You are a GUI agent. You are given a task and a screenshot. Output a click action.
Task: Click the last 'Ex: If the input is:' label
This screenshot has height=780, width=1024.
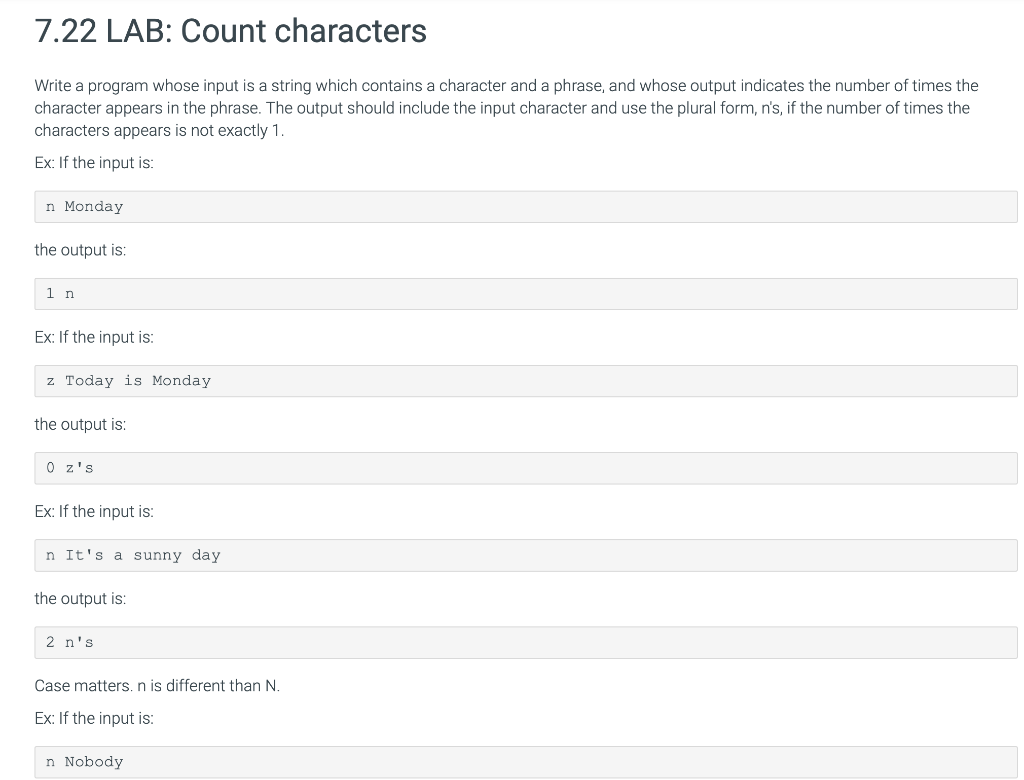pos(94,719)
